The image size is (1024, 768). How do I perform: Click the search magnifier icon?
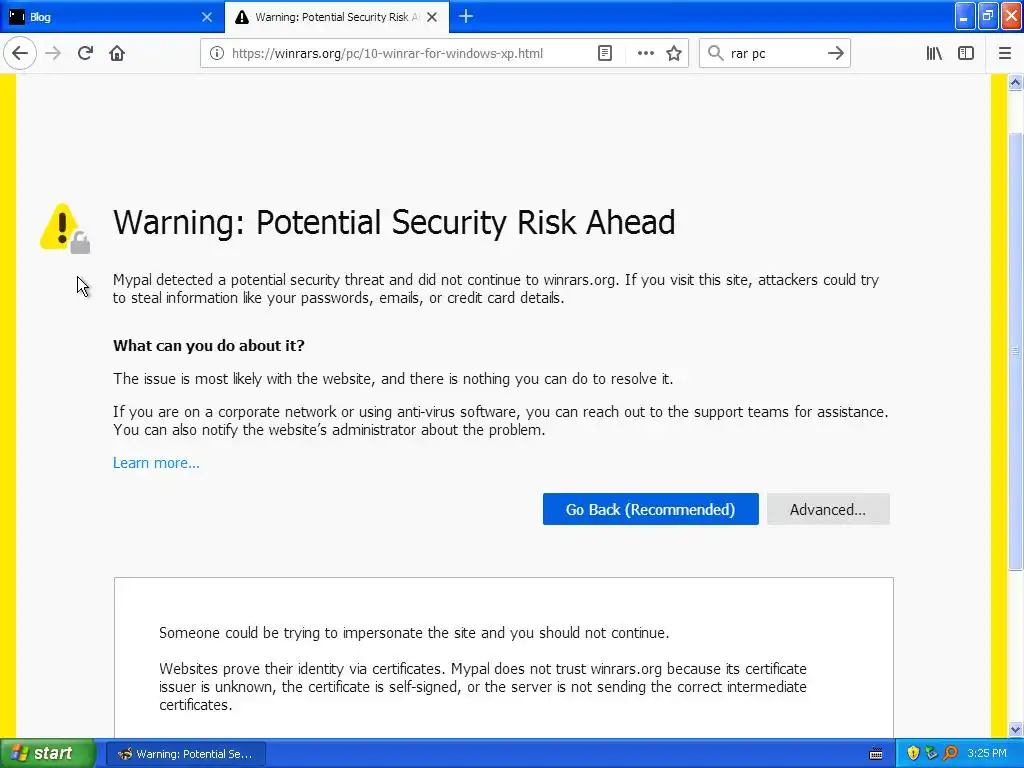click(x=716, y=54)
